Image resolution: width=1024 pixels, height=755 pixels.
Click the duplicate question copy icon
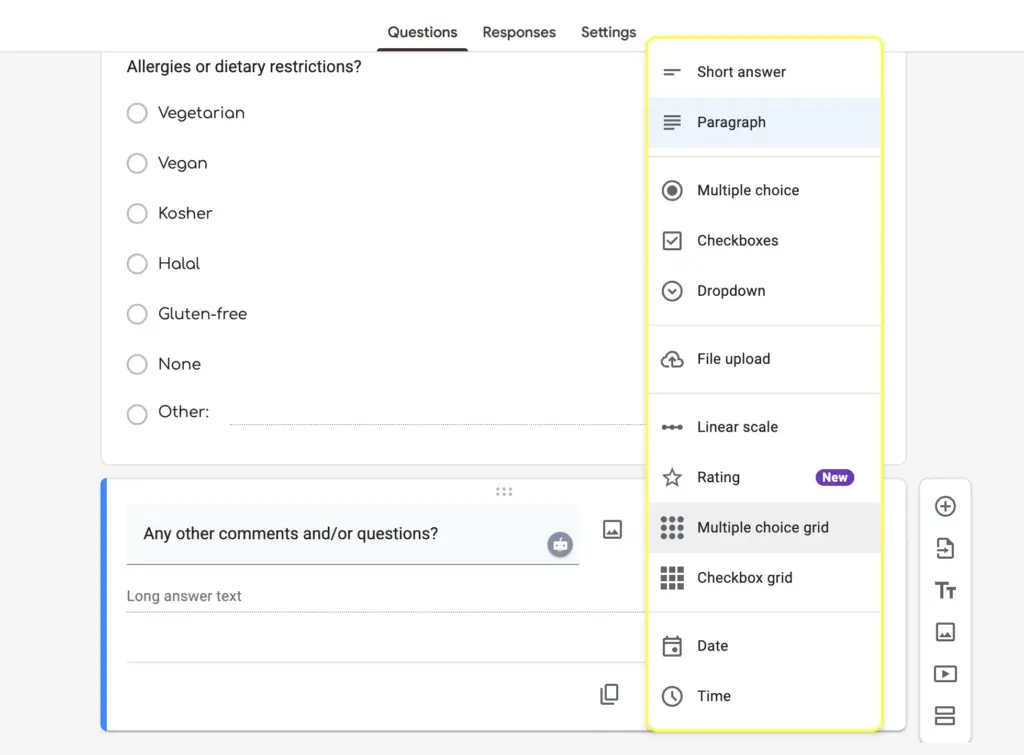pyautogui.click(x=609, y=694)
